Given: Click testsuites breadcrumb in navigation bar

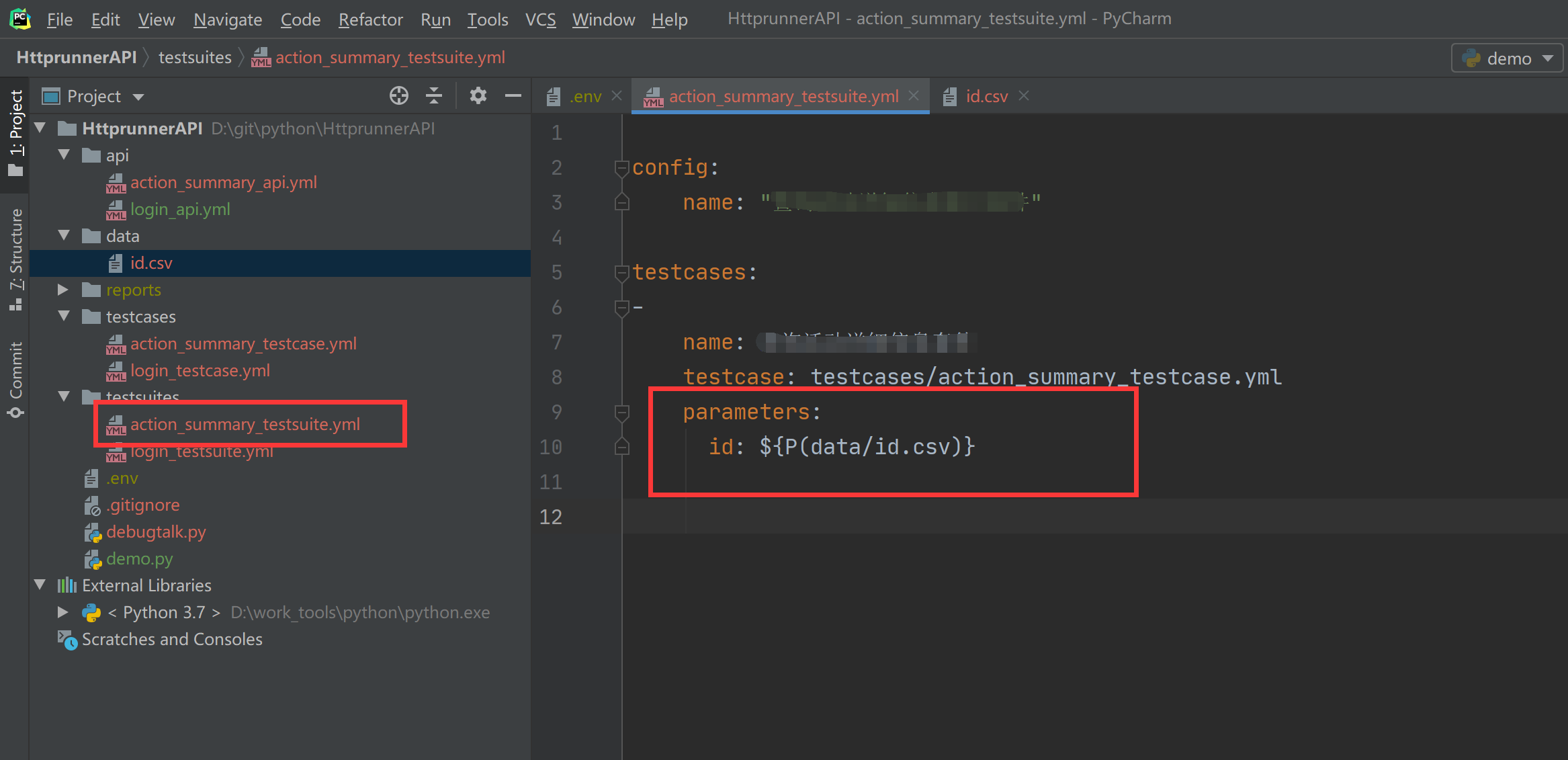Looking at the screenshot, I should pyautogui.click(x=195, y=58).
